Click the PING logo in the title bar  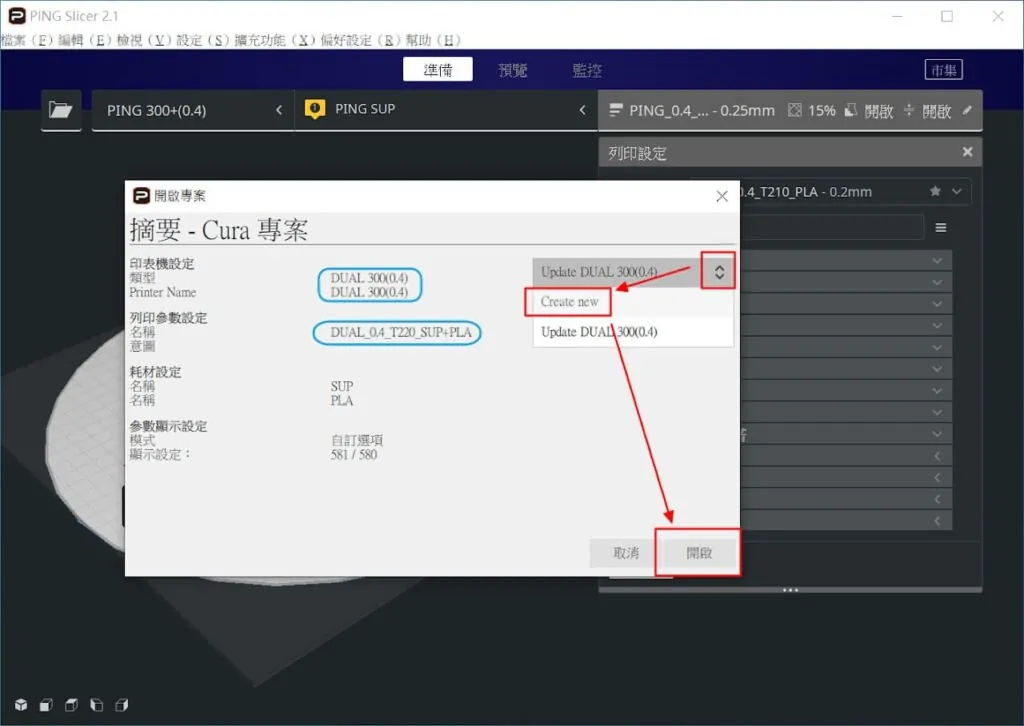(x=16, y=16)
